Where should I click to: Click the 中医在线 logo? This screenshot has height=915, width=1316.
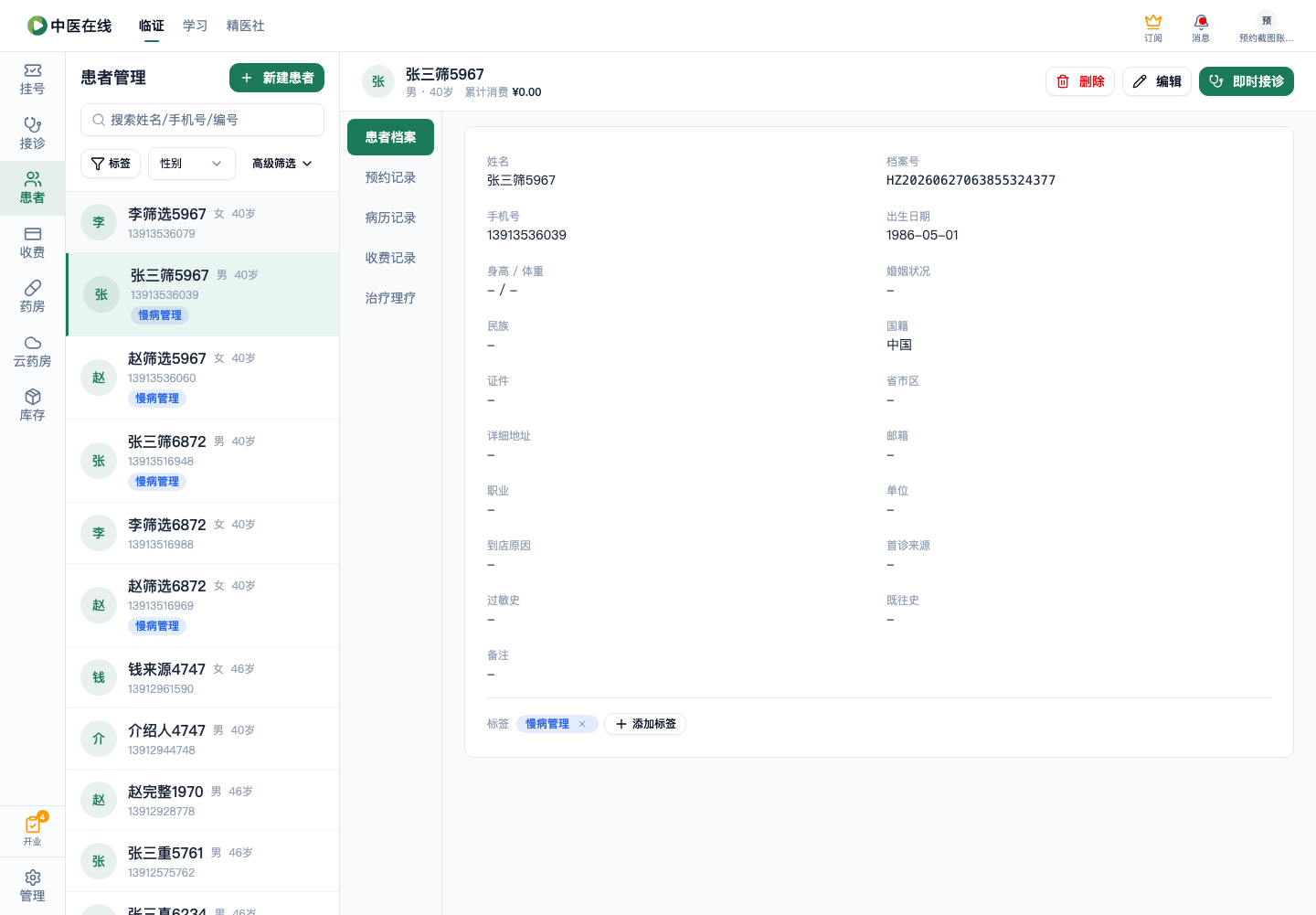pos(69,26)
